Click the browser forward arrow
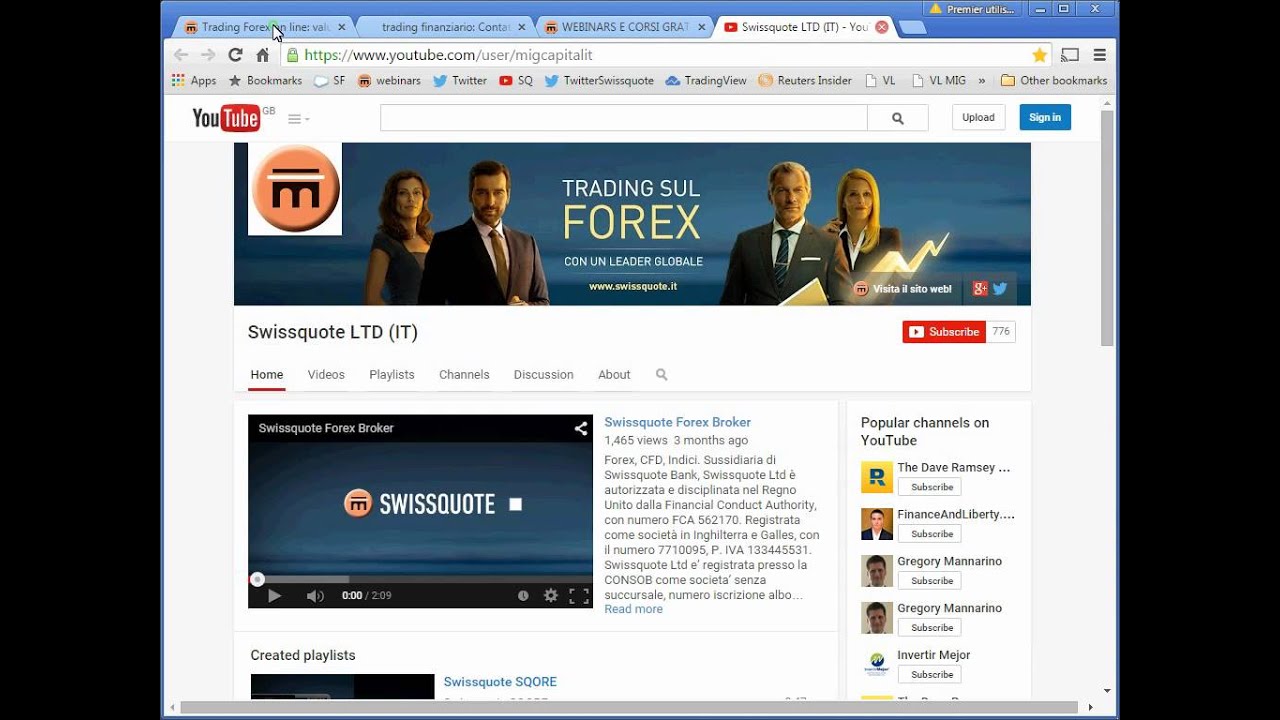This screenshot has width=1280, height=720. click(208, 56)
